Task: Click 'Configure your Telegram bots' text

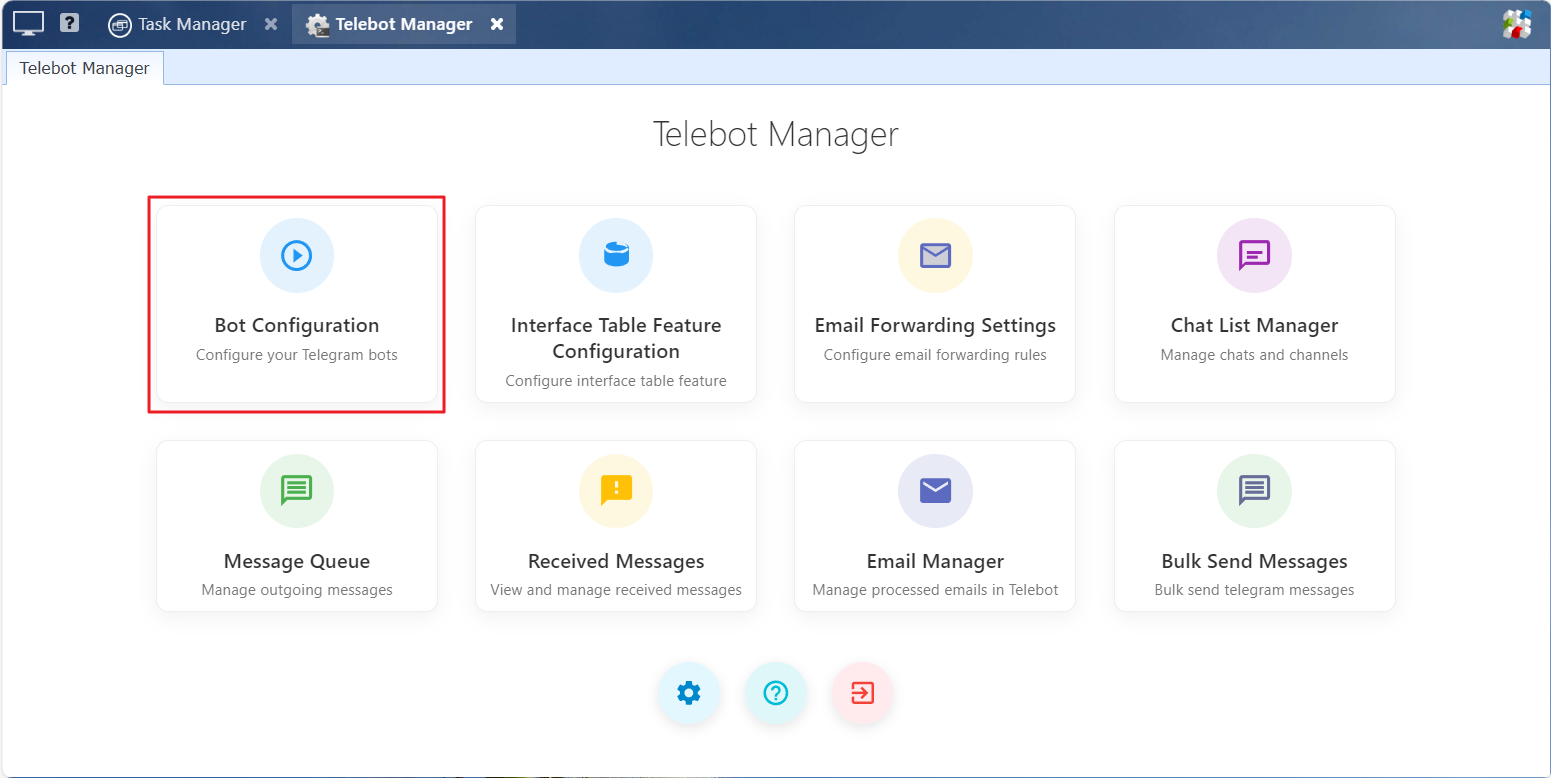Action: [297, 355]
